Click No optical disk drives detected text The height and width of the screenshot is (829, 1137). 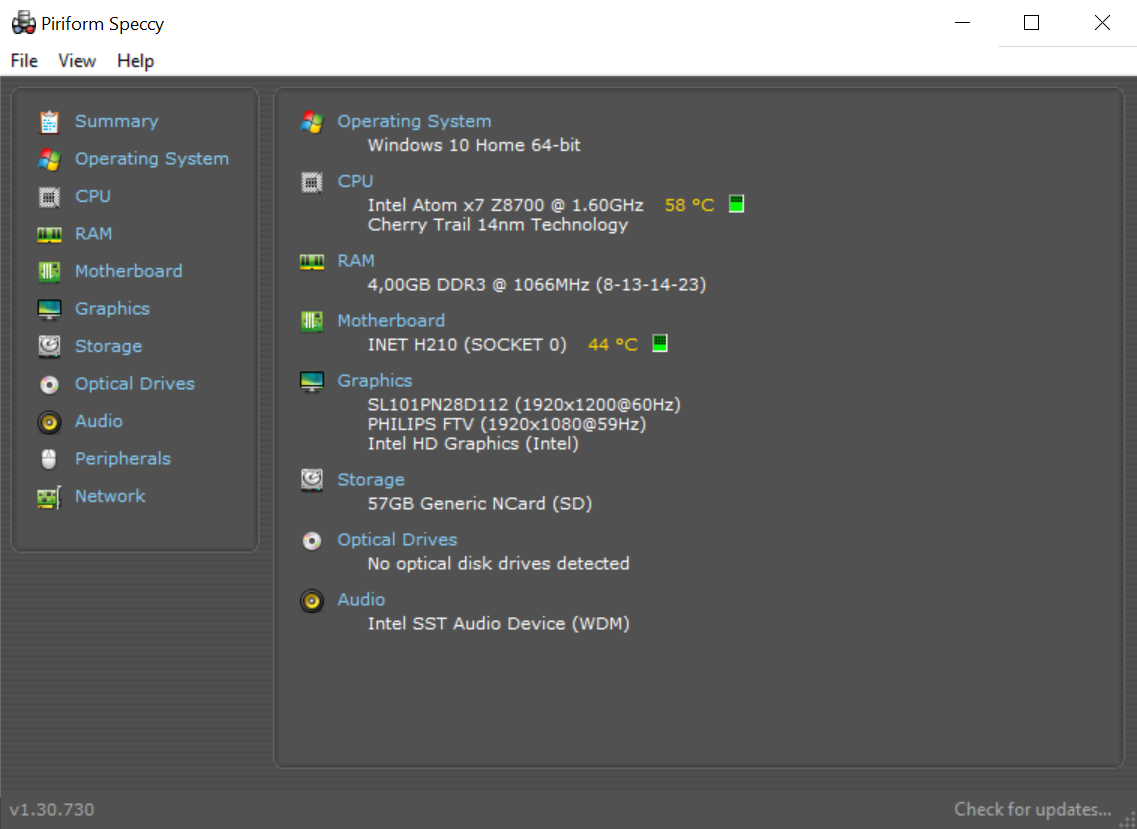[x=498, y=564]
